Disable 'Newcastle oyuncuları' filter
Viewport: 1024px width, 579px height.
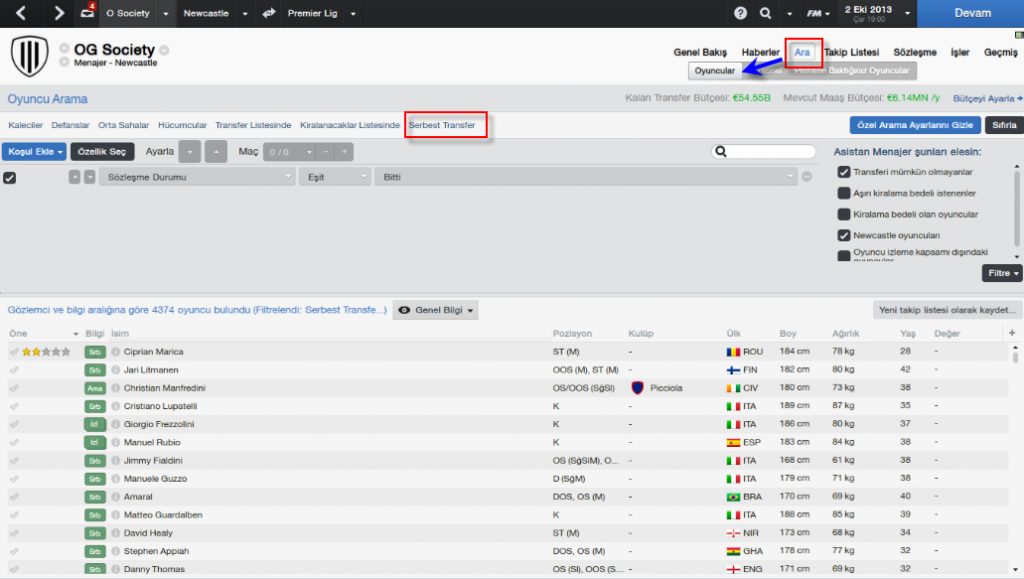[843, 234]
